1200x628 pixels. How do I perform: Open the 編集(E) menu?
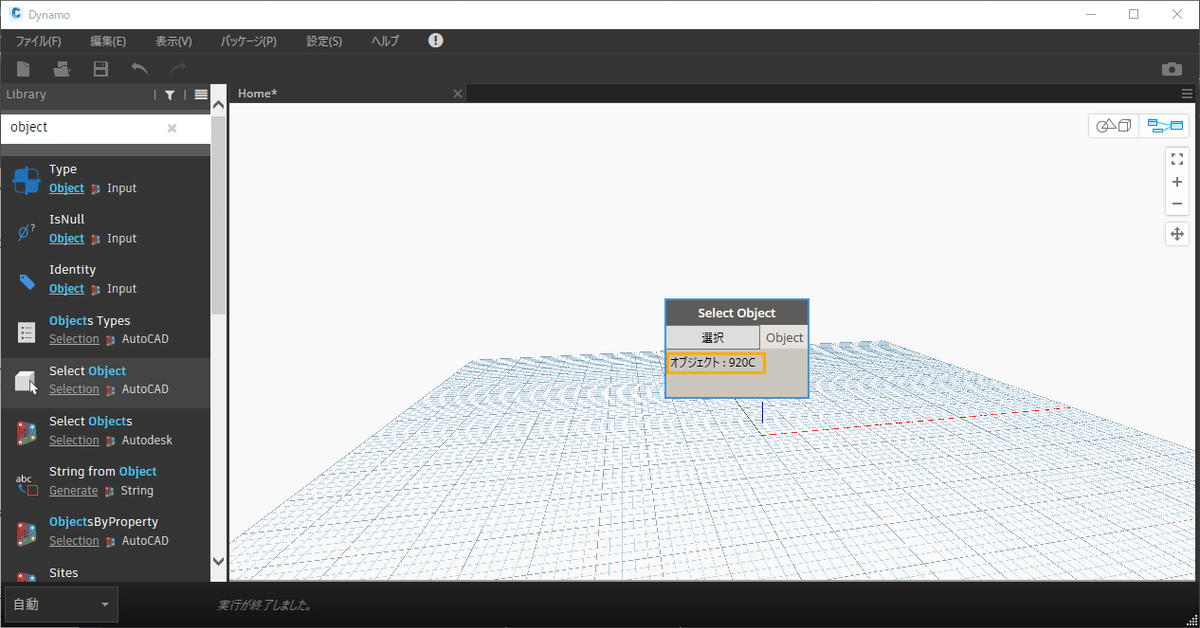(x=108, y=41)
